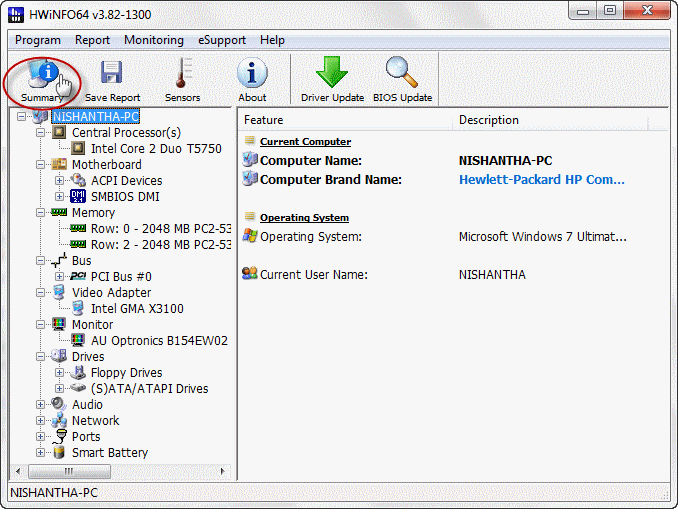Collapse the Video Adapter branch
The width and height of the screenshot is (678, 509).
tap(40, 292)
